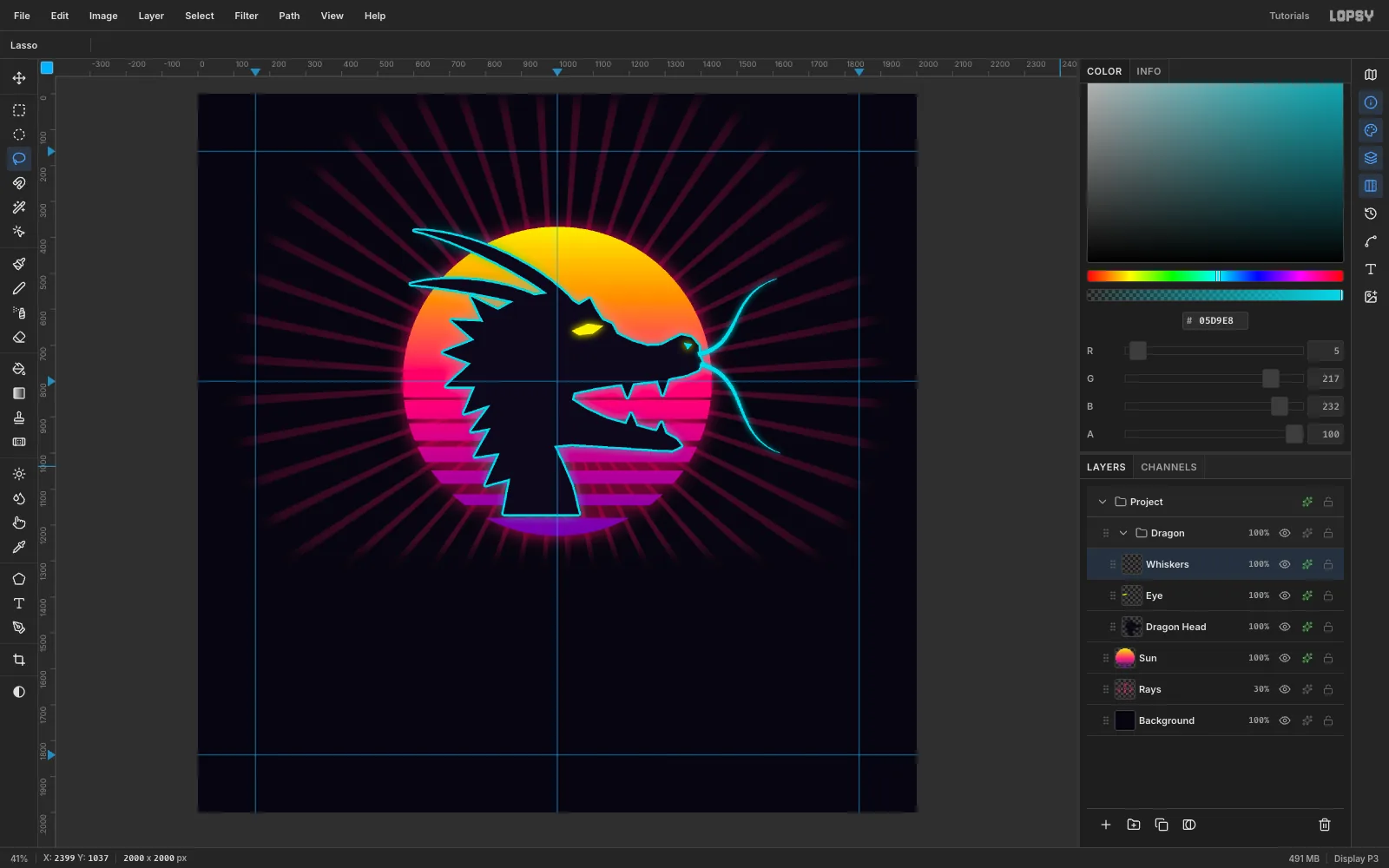The height and width of the screenshot is (868, 1389).
Task: Hide the Sun layer
Action: coord(1285,658)
